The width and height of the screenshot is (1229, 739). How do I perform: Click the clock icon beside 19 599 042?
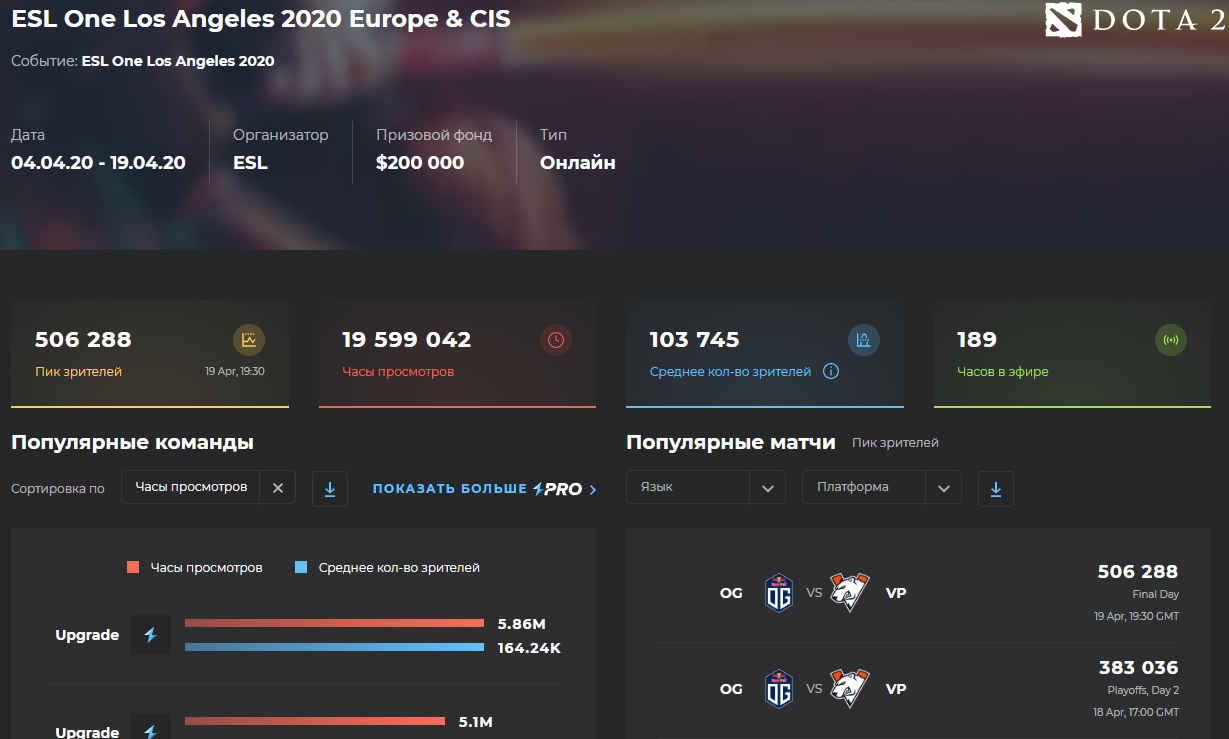point(556,340)
